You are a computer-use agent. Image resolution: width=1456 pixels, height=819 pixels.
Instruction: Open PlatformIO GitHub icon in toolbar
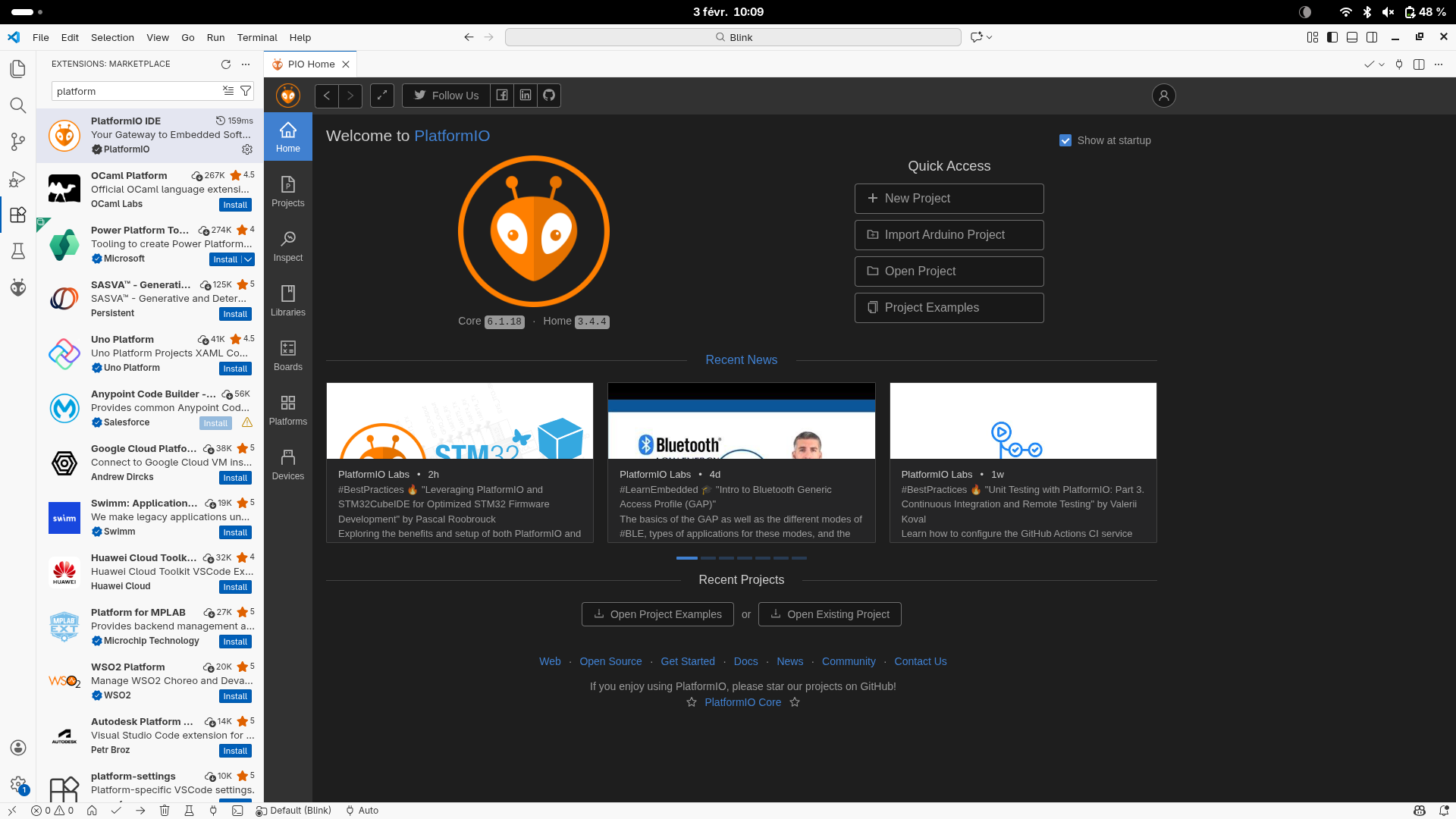[x=549, y=96]
